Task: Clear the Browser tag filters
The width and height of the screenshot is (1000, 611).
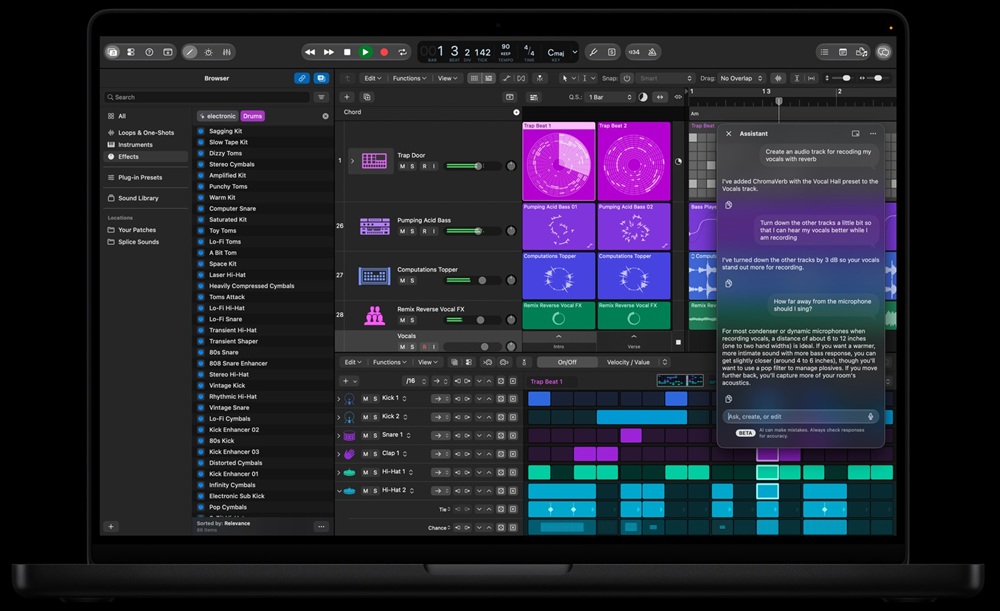Action: click(x=325, y=116)
